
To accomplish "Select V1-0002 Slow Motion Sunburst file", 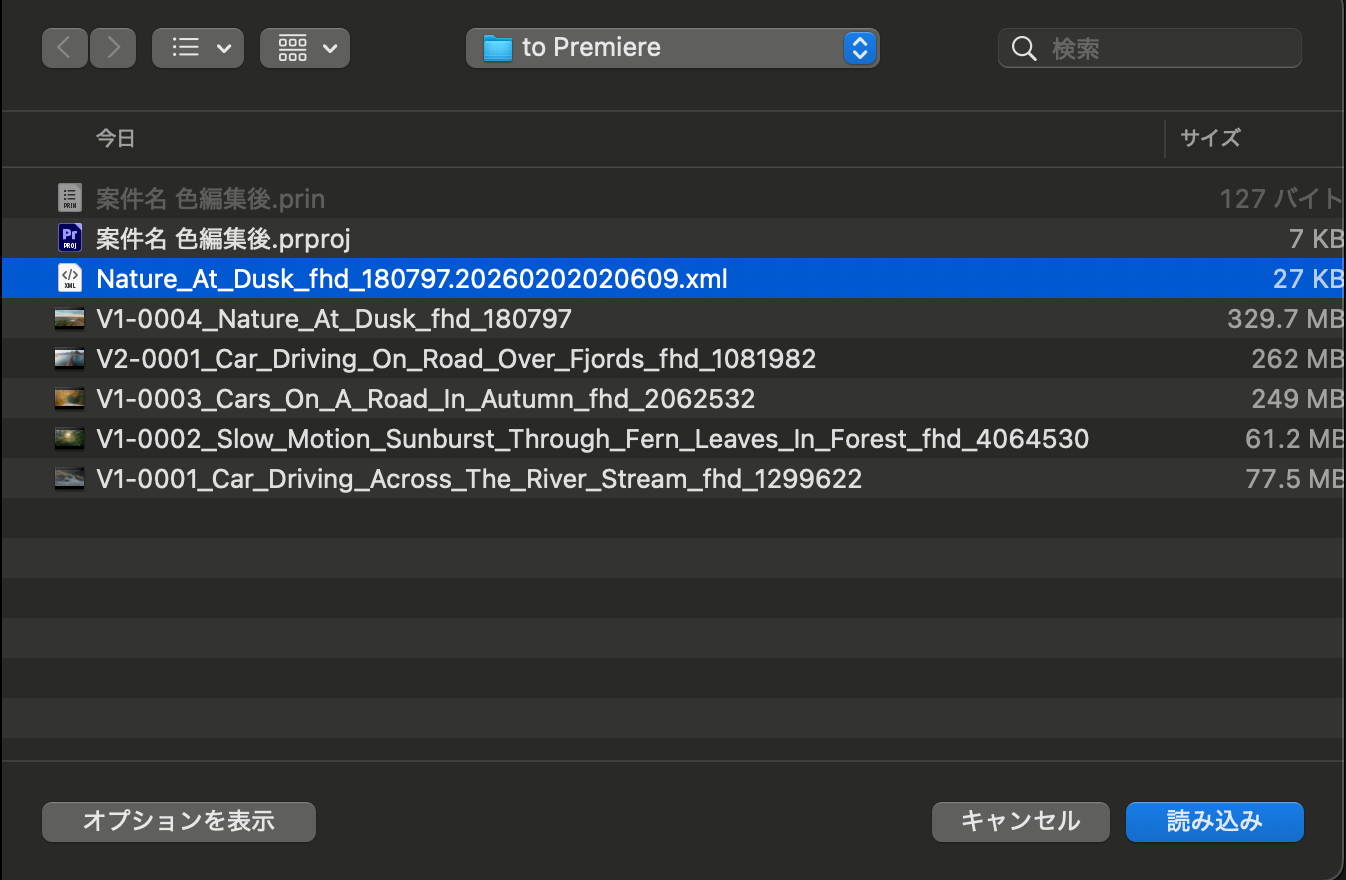I will pos(592,439).
